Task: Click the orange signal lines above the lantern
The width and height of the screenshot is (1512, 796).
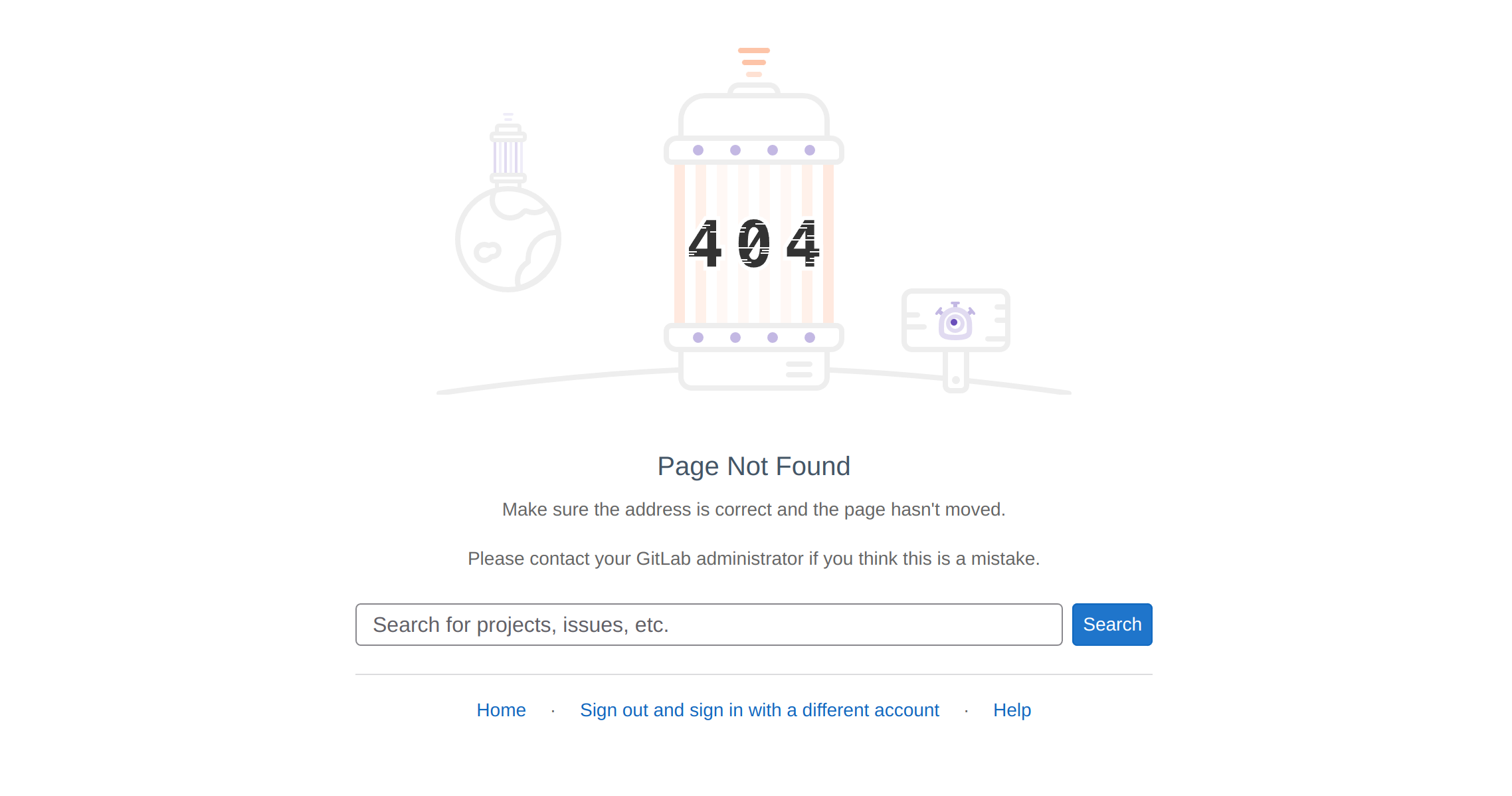Action: 754,62
